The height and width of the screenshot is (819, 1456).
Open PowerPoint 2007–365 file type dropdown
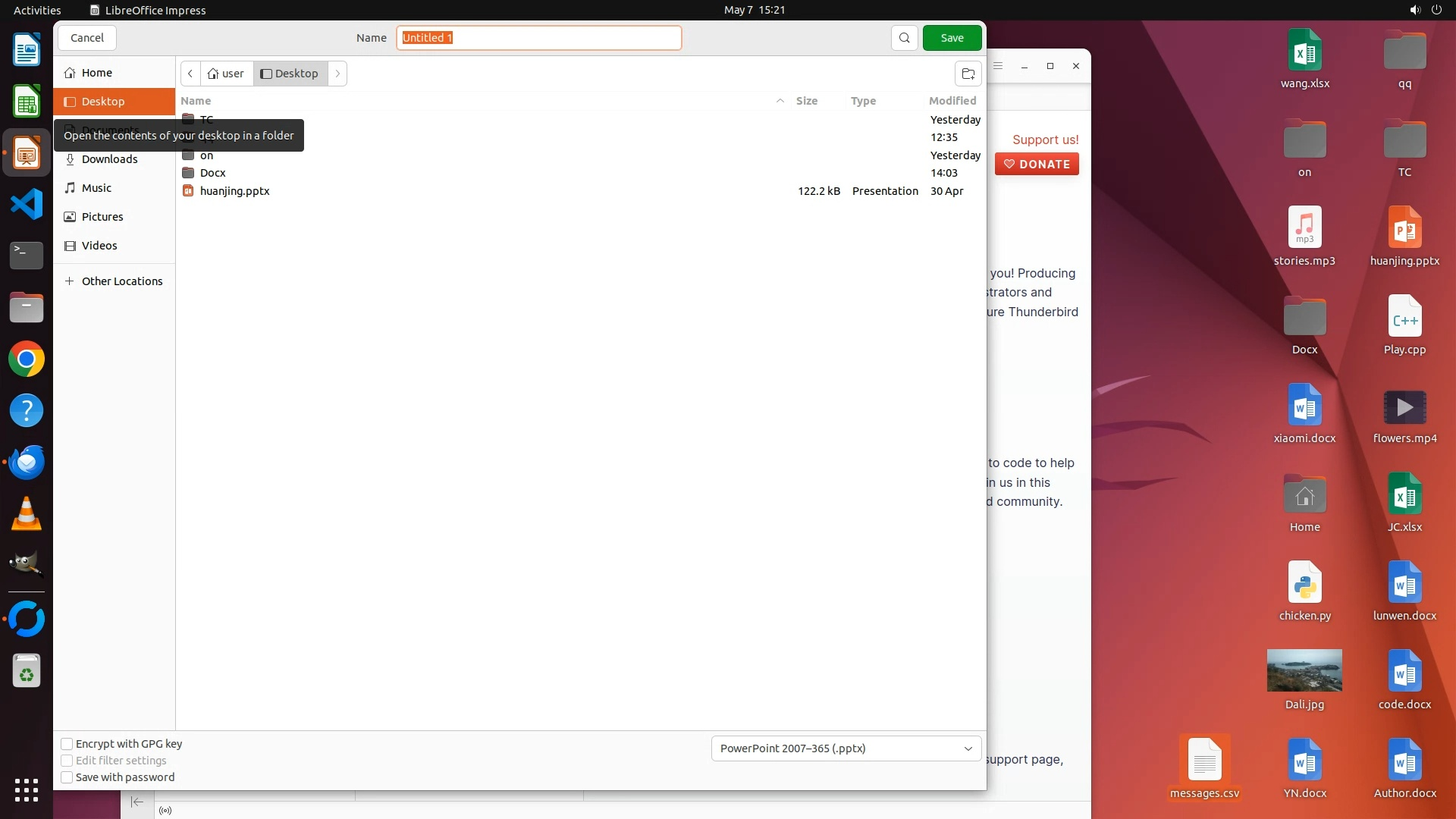(x=846, y=748)
